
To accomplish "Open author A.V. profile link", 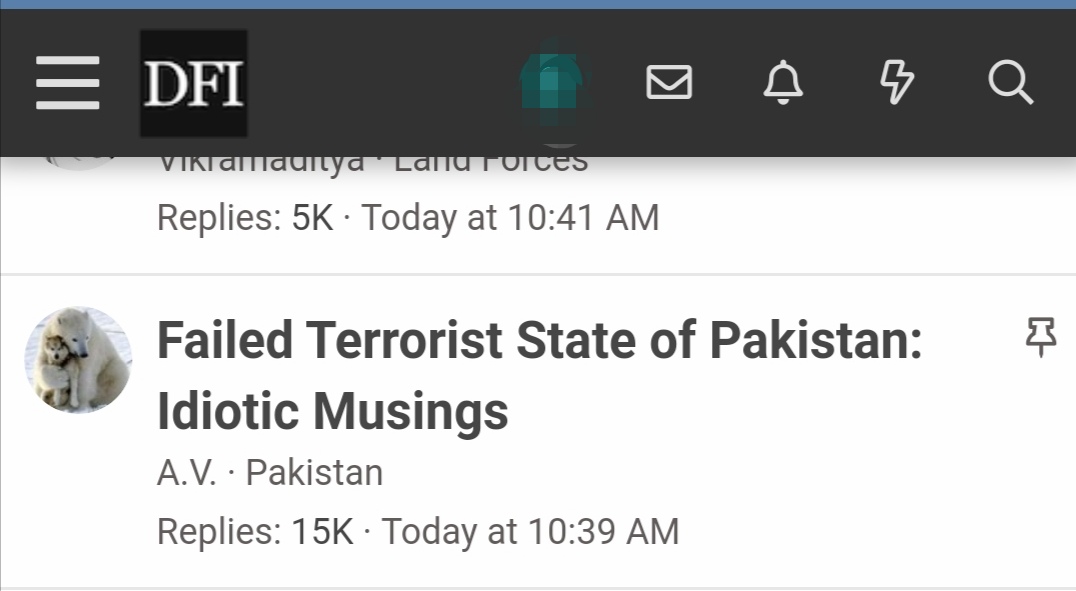I will click(187, 472).
